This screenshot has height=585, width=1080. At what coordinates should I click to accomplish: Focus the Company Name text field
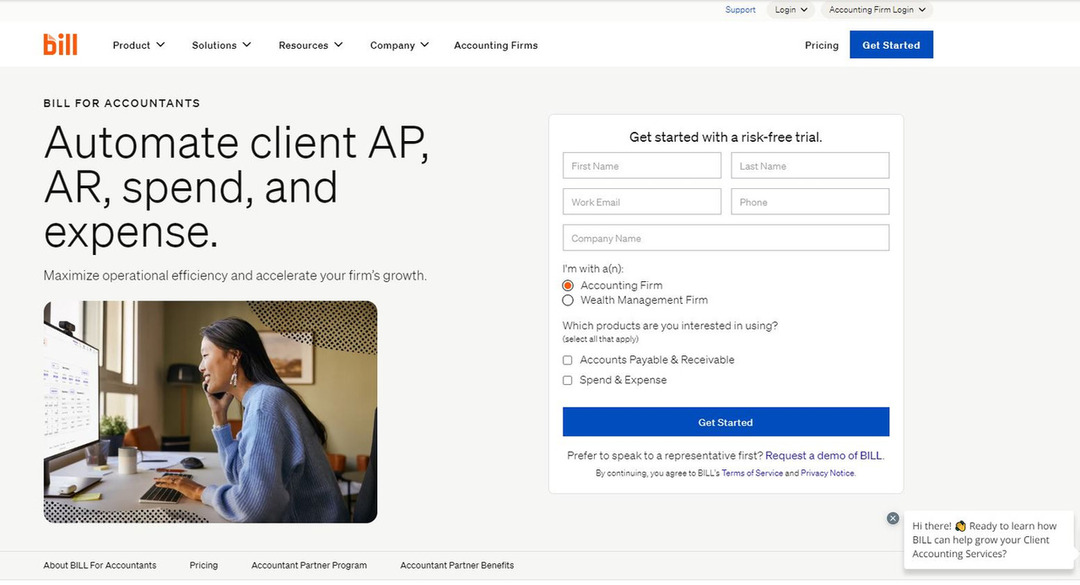click(726, 238)
